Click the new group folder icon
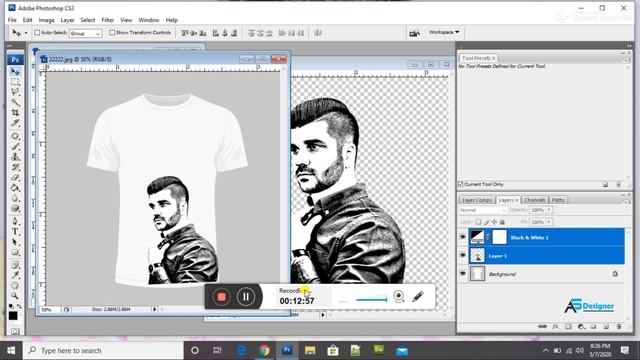 point(593,327)
